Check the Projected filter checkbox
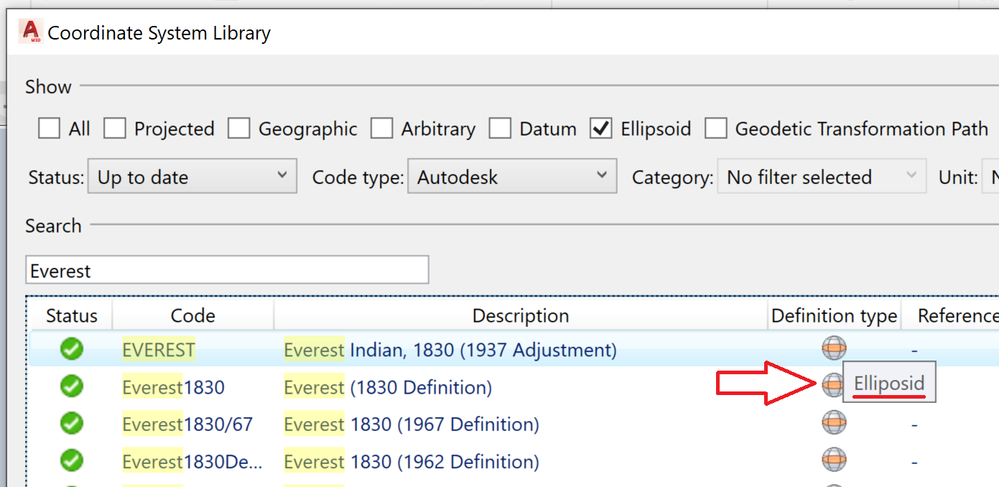This screenshot has width=999, height=487. point(115,129)
